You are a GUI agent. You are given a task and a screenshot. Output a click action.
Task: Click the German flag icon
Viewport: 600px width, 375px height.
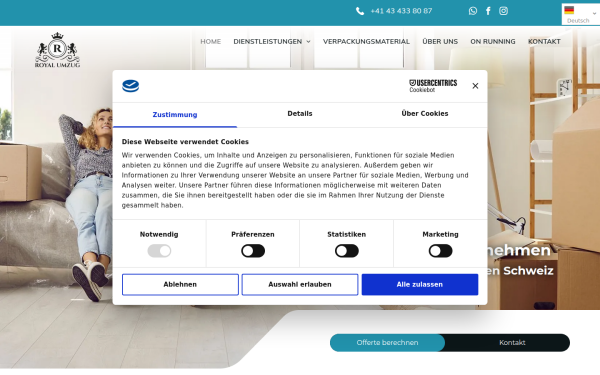pos(569,10)
